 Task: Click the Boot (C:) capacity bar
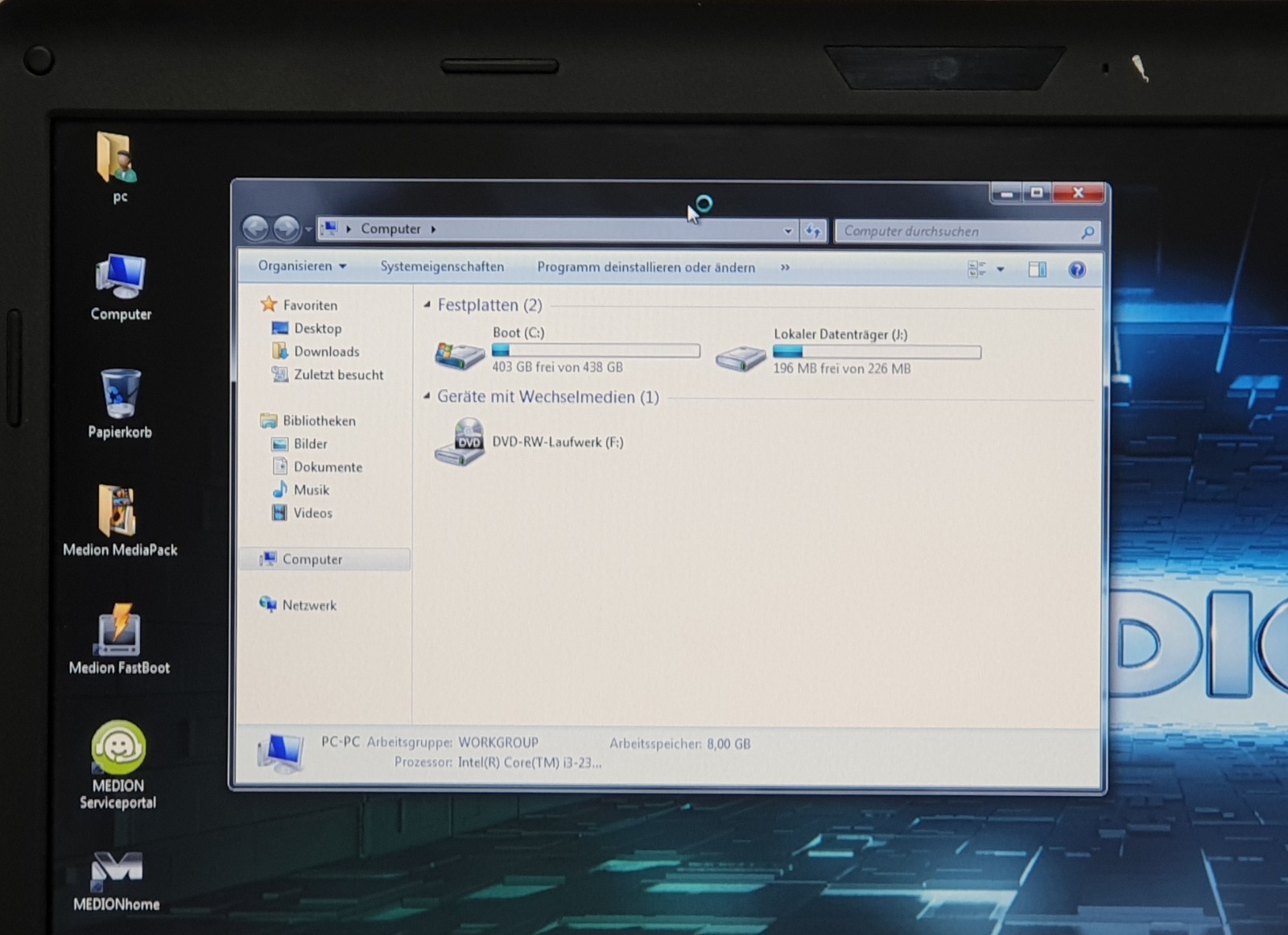596,350
